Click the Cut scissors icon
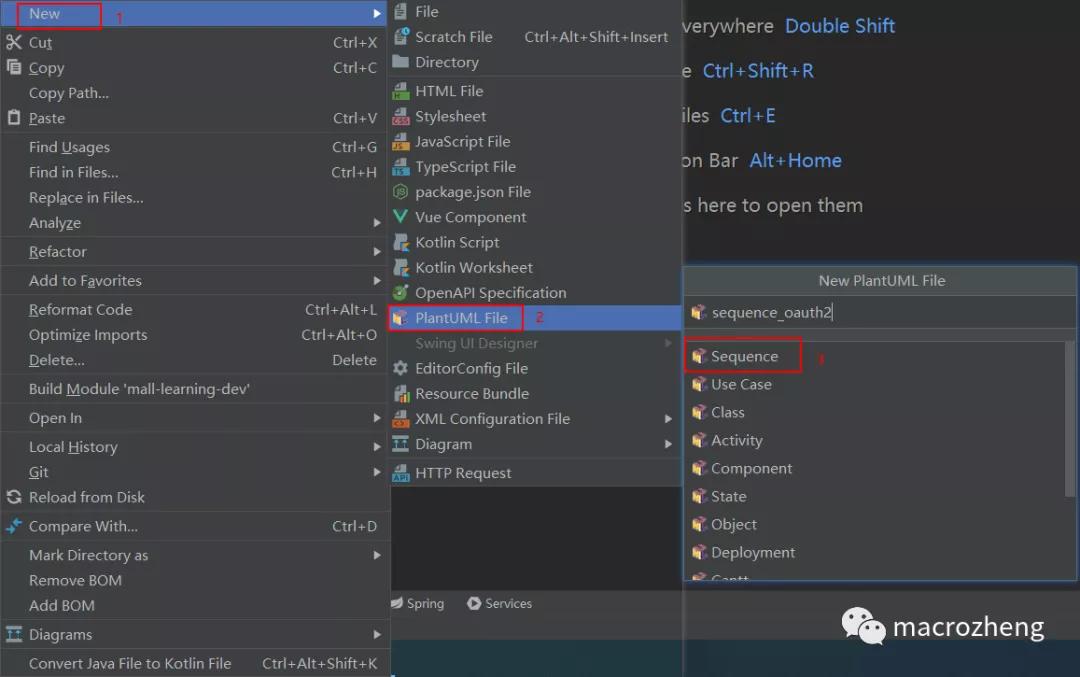The width and height of the screenshot is (1080, 677). tap(14, 42)
